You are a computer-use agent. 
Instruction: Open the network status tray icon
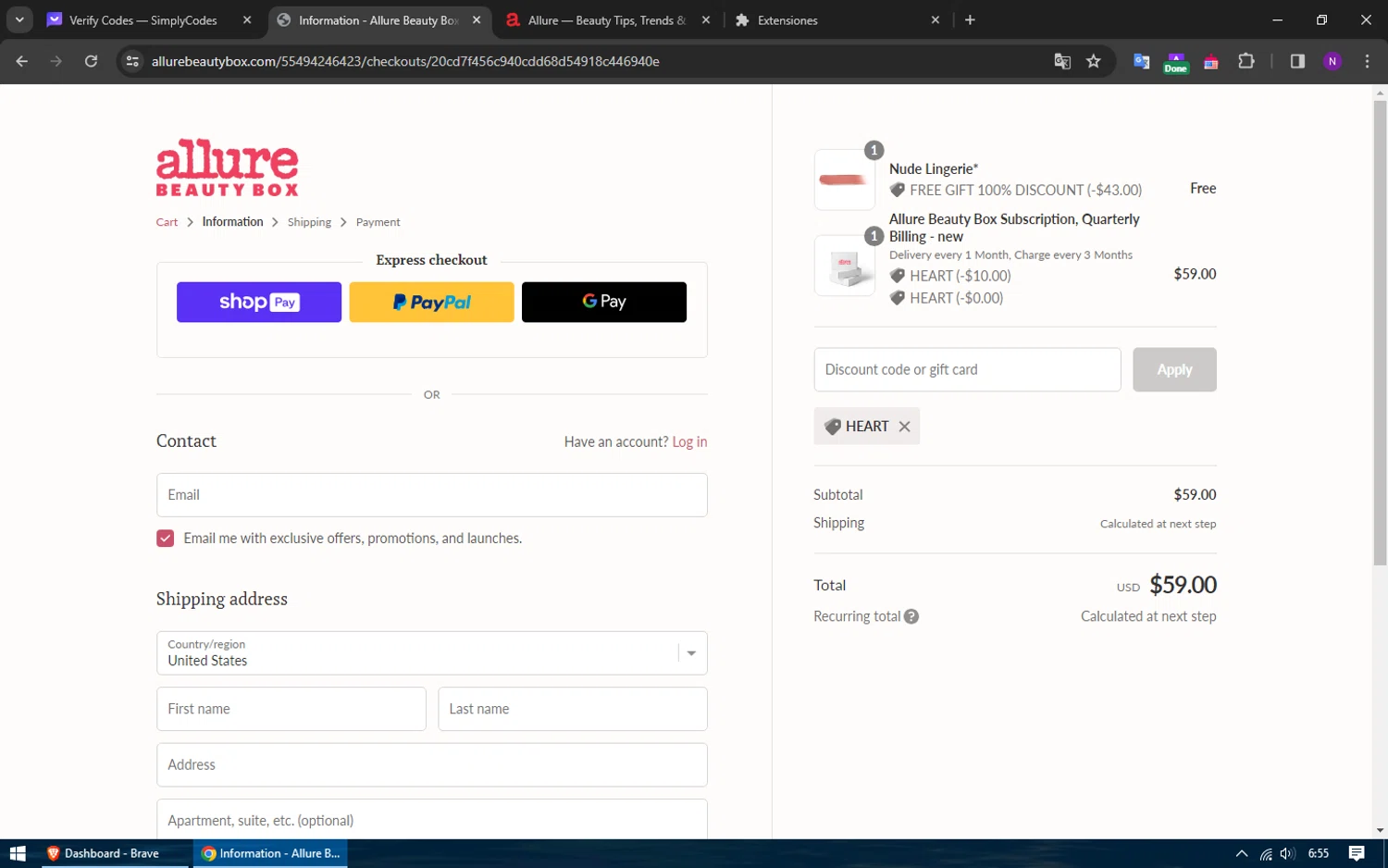coord(1266,854)
